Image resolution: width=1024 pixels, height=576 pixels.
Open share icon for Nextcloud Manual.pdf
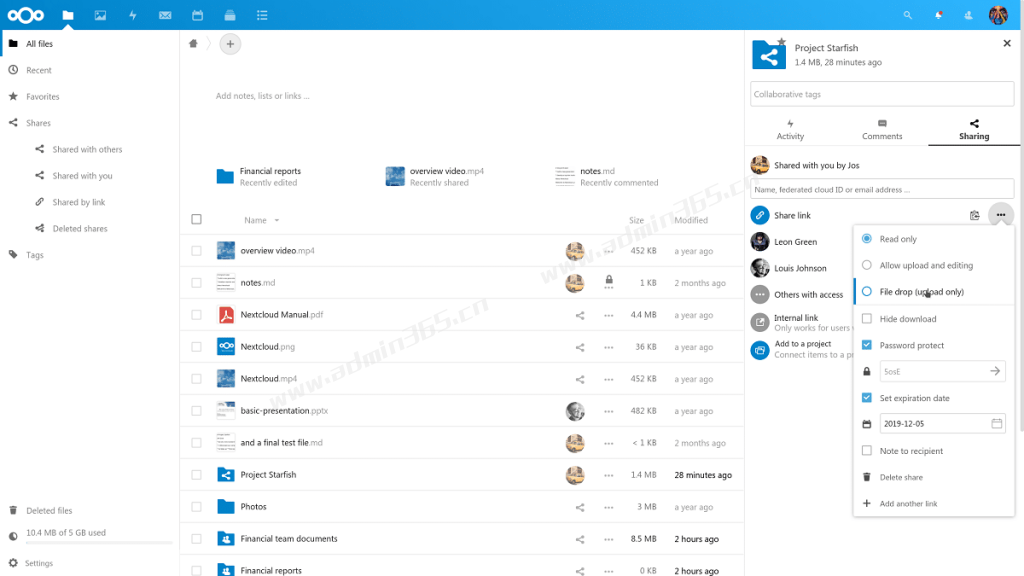coord(580,315)
